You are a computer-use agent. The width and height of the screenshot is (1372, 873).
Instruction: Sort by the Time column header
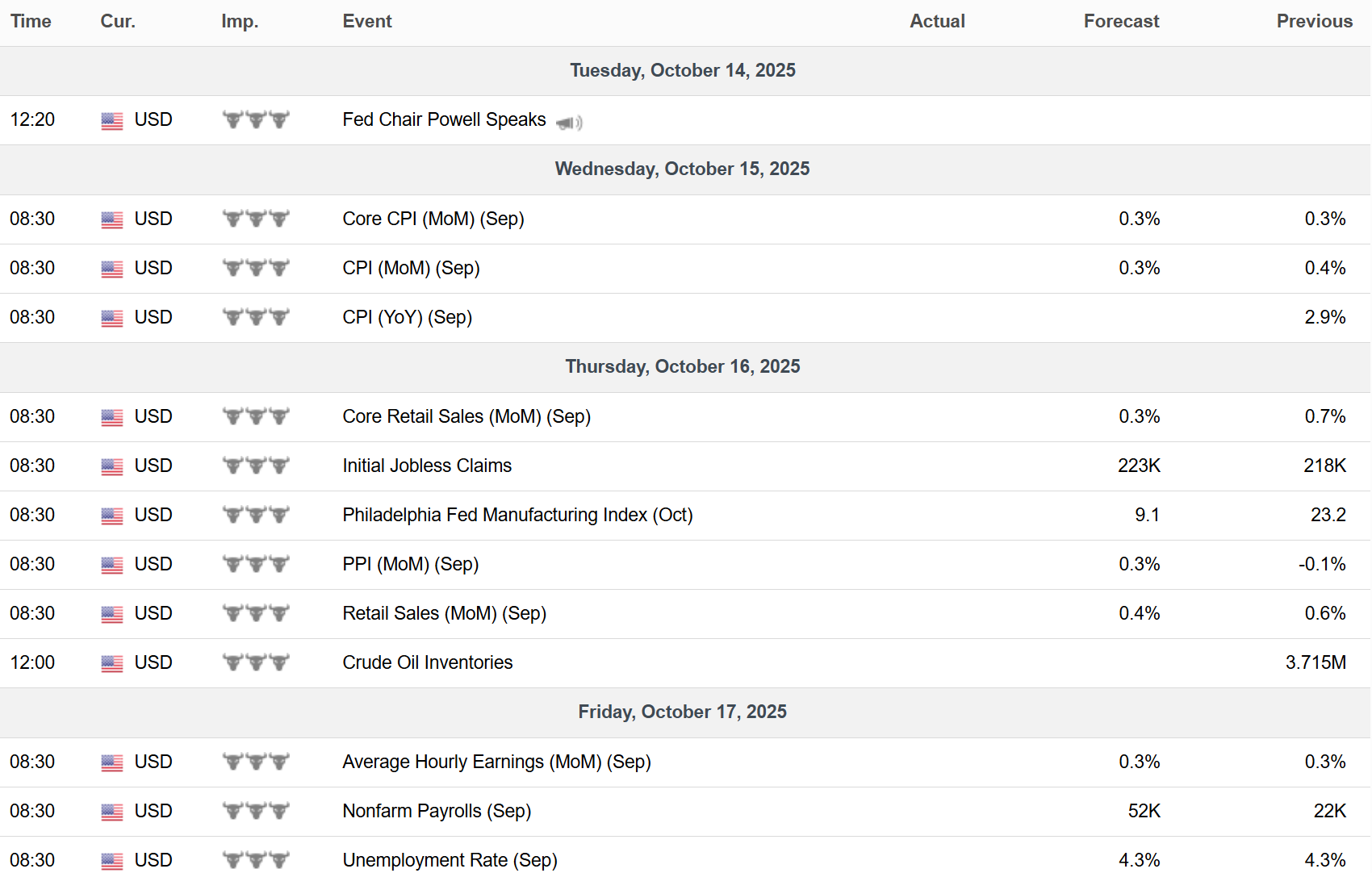[x=31, y=22]
